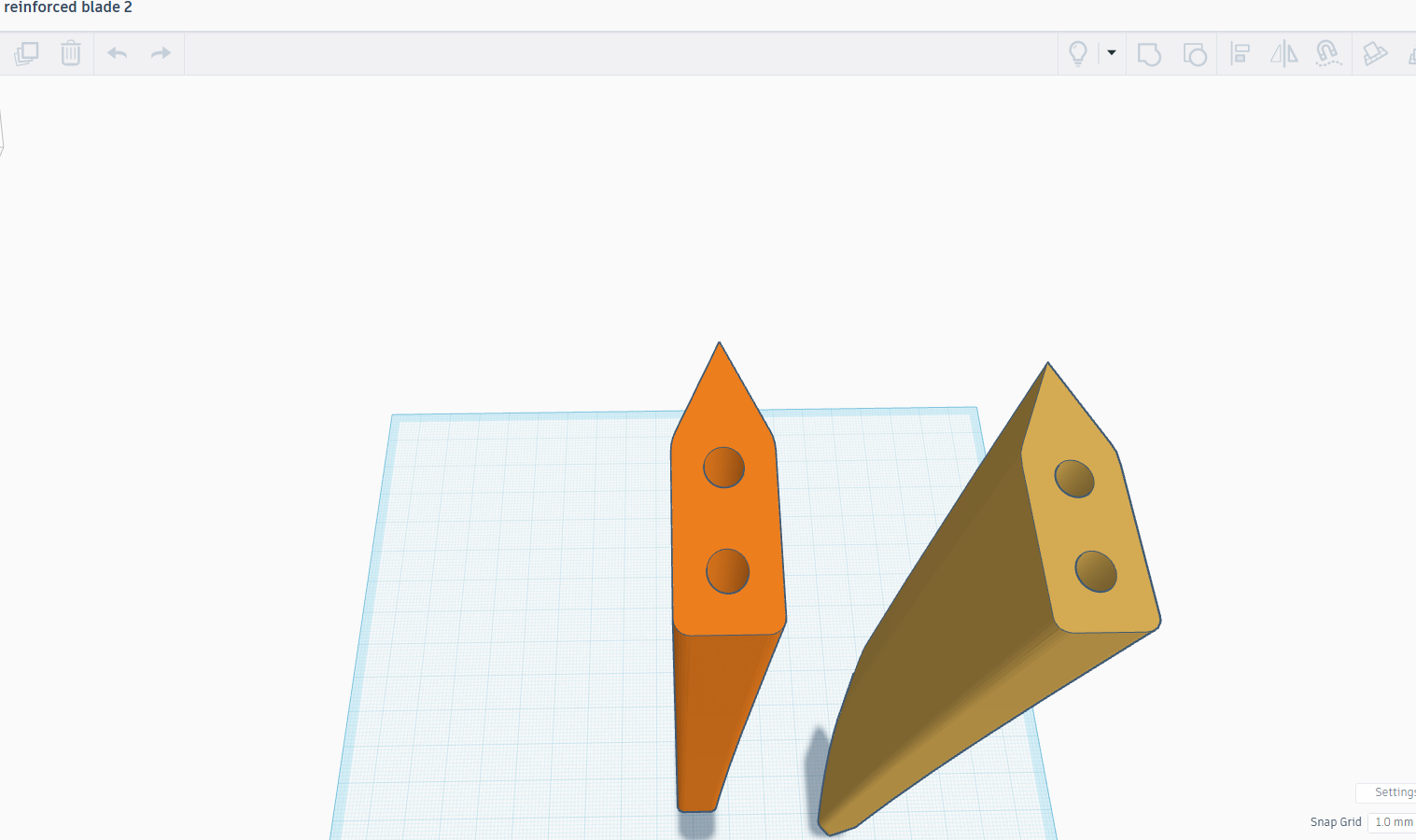Image resolution: width=1416 pixels, height=840 pixels.
Task: Enable the Cruise magnet tool
Action: (1328, 53)
